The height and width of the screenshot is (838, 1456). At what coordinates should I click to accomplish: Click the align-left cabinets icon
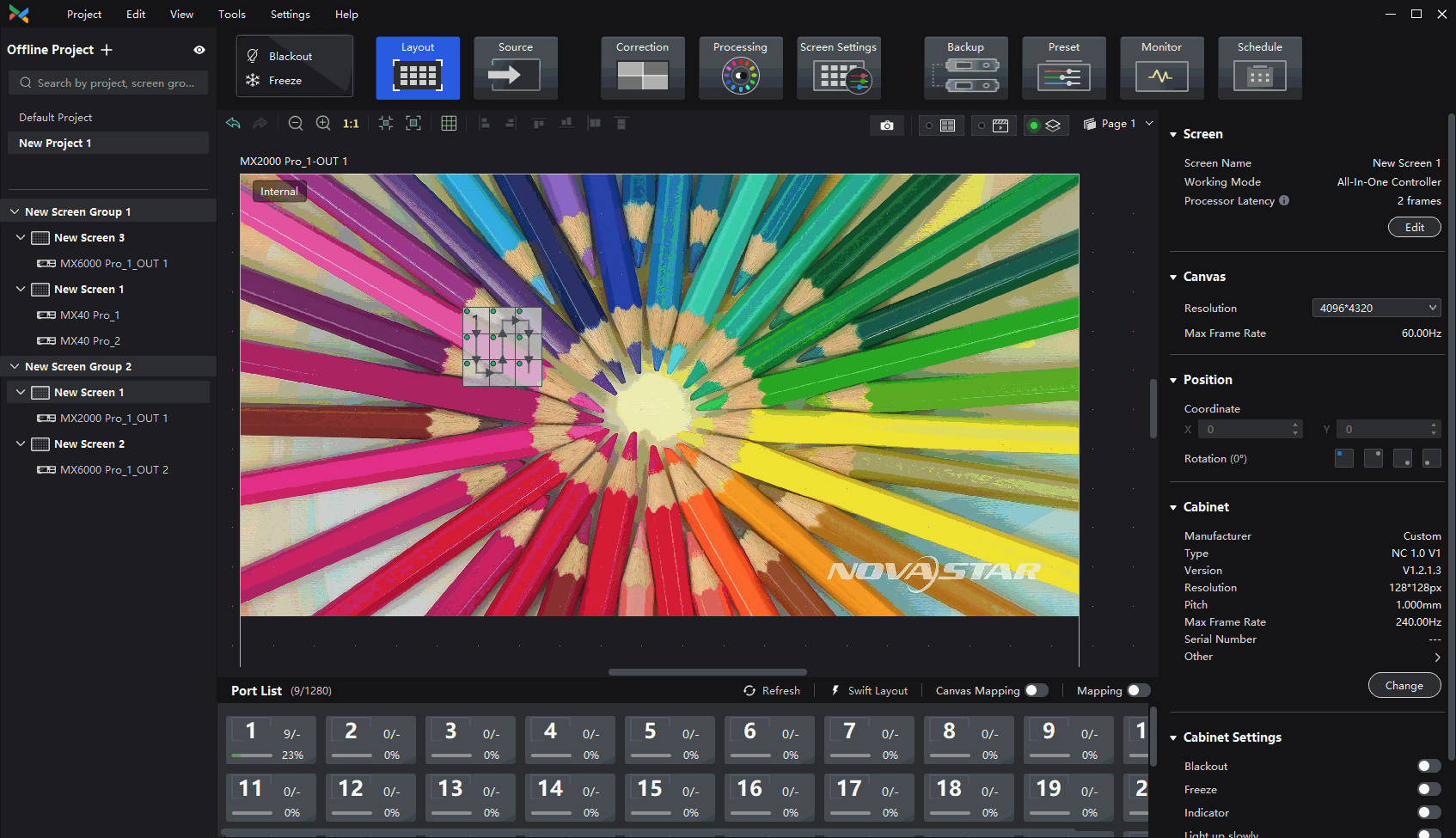[x=485, y=124]
